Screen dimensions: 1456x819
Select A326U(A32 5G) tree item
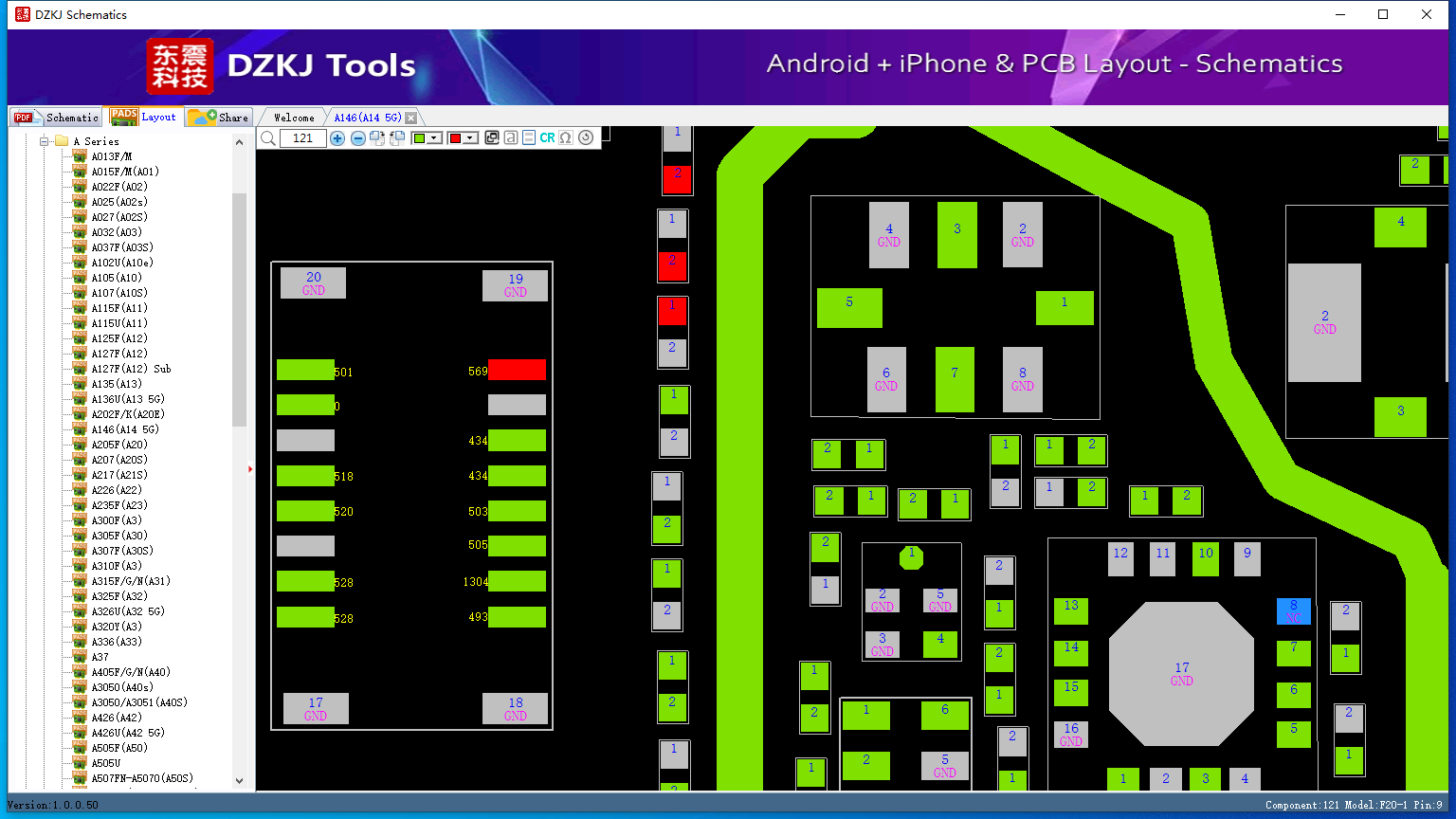pyautogui.click(x=128, y=611)
